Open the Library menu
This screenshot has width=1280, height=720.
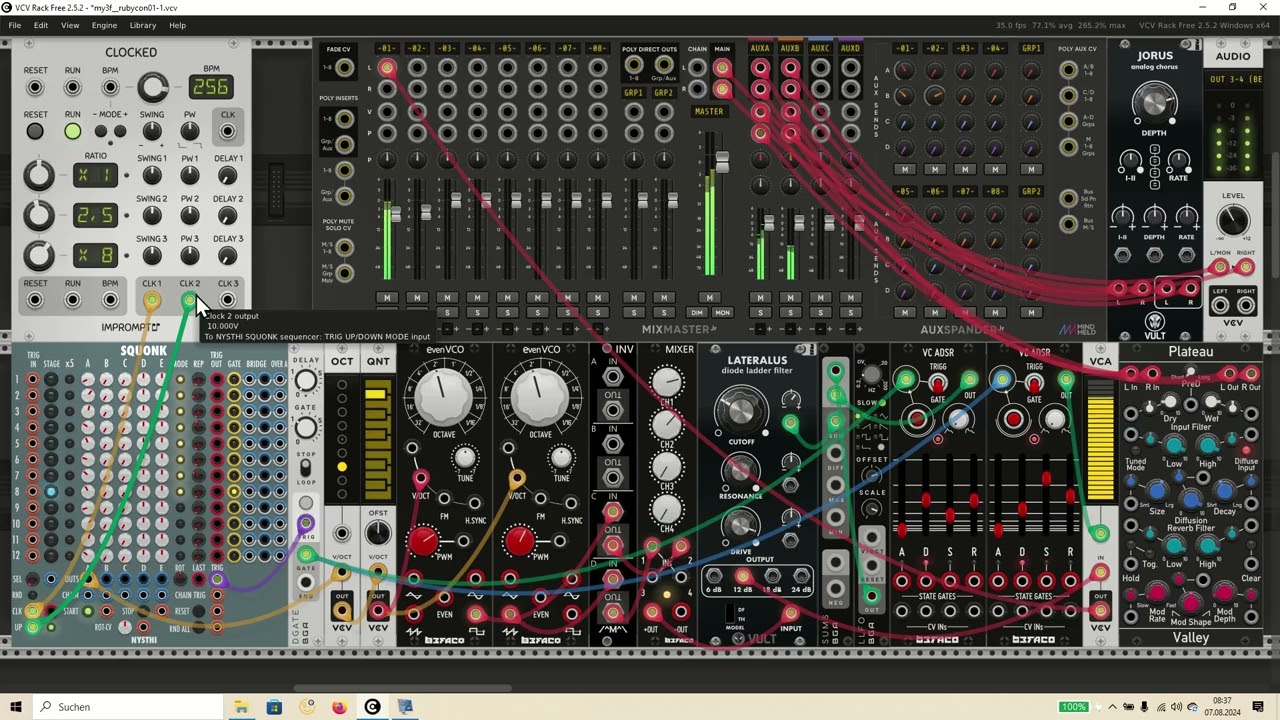pyautogui.click(x=143, y=25)
